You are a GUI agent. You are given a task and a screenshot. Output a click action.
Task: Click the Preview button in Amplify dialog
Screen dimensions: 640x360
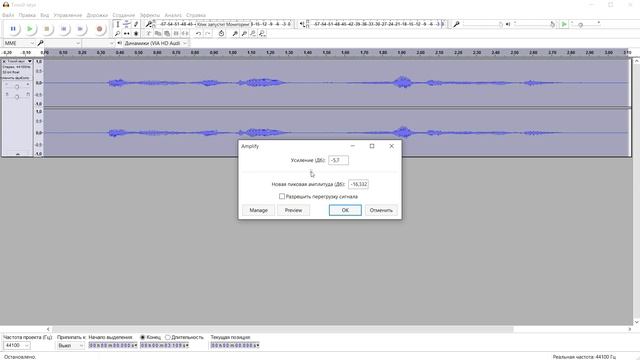pyautogui.click(x=293, y=210)
